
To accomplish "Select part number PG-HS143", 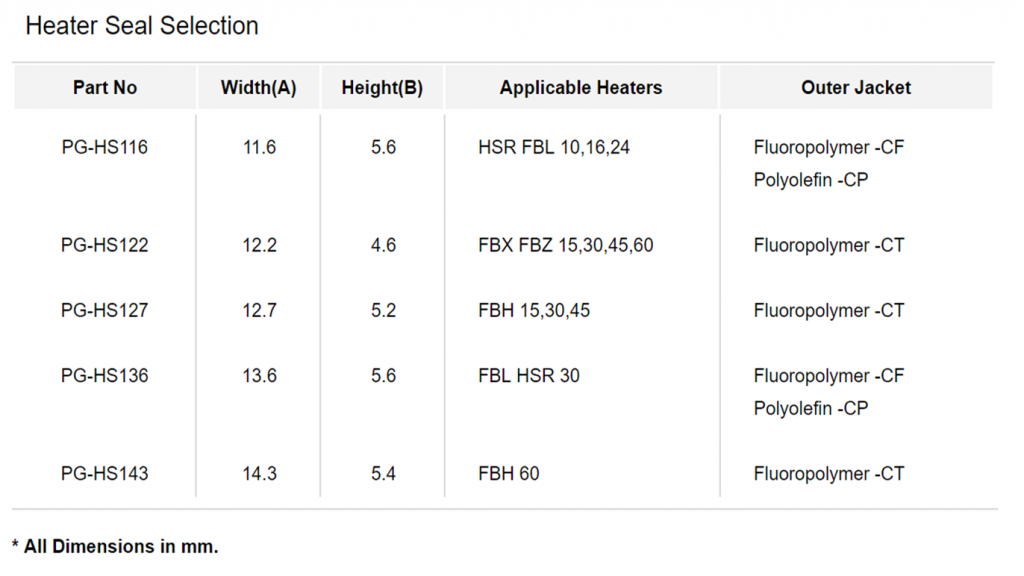I will 104,473.
